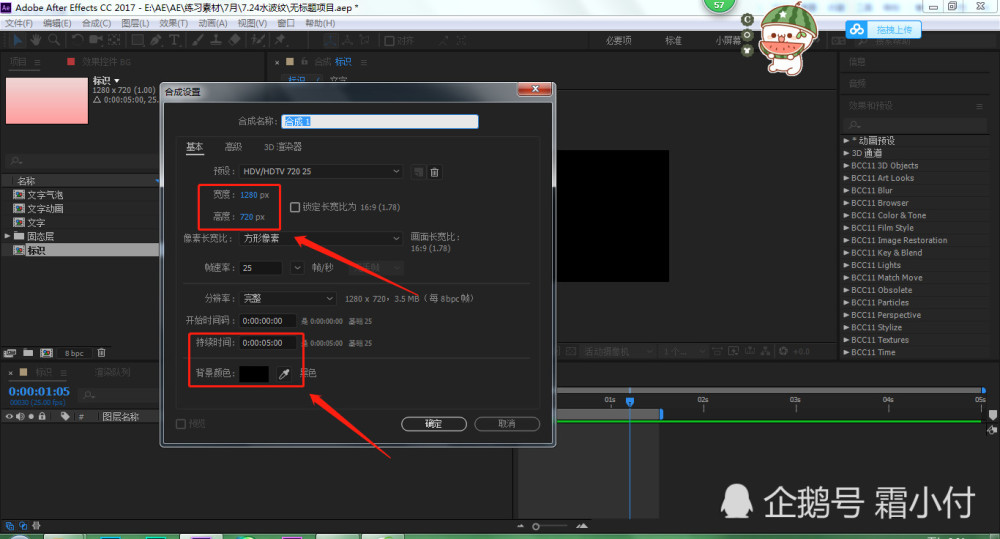Select the Puppet Pin tool
The width and height of the screenshot is (1000, 539).
coord(280,40)
